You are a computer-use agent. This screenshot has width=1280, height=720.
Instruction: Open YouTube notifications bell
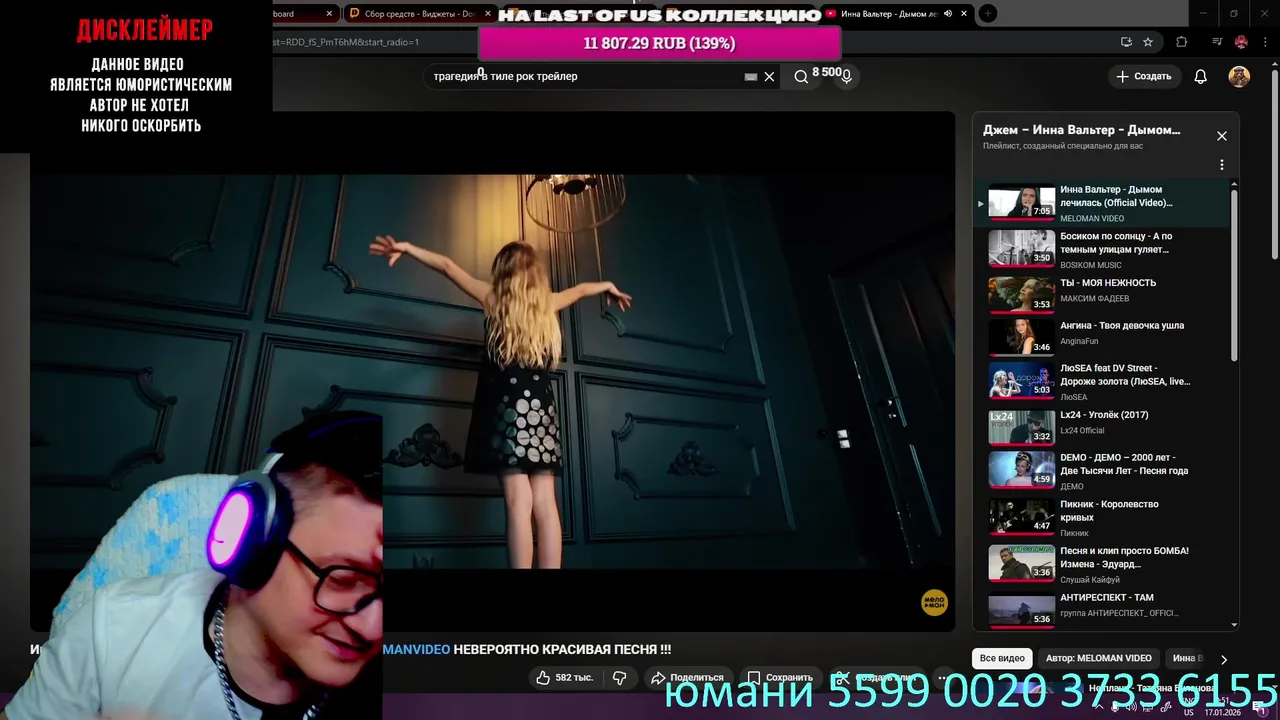tap(1201, 76)
